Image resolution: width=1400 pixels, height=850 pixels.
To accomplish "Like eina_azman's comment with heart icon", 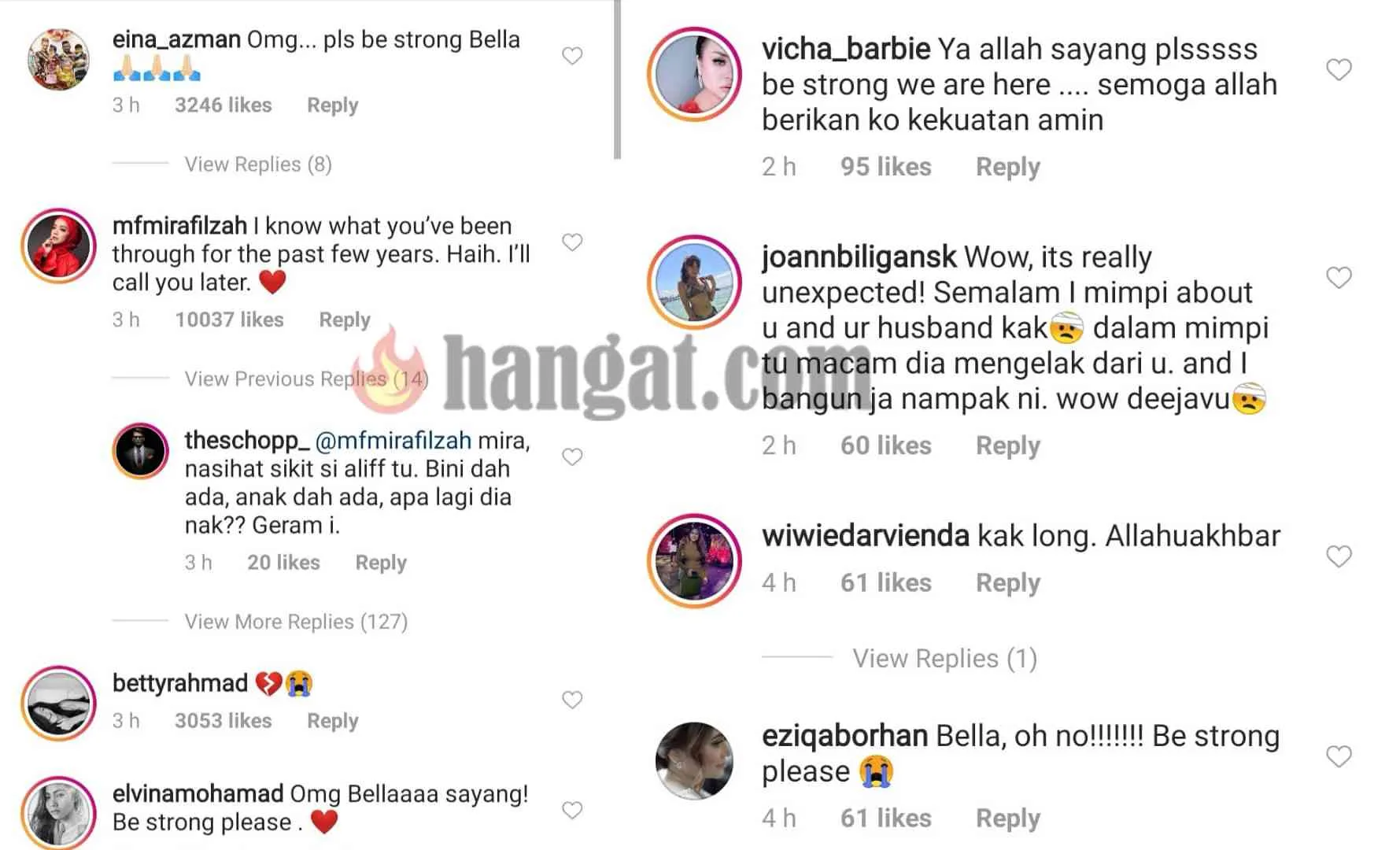I will [x=572, y=56].
